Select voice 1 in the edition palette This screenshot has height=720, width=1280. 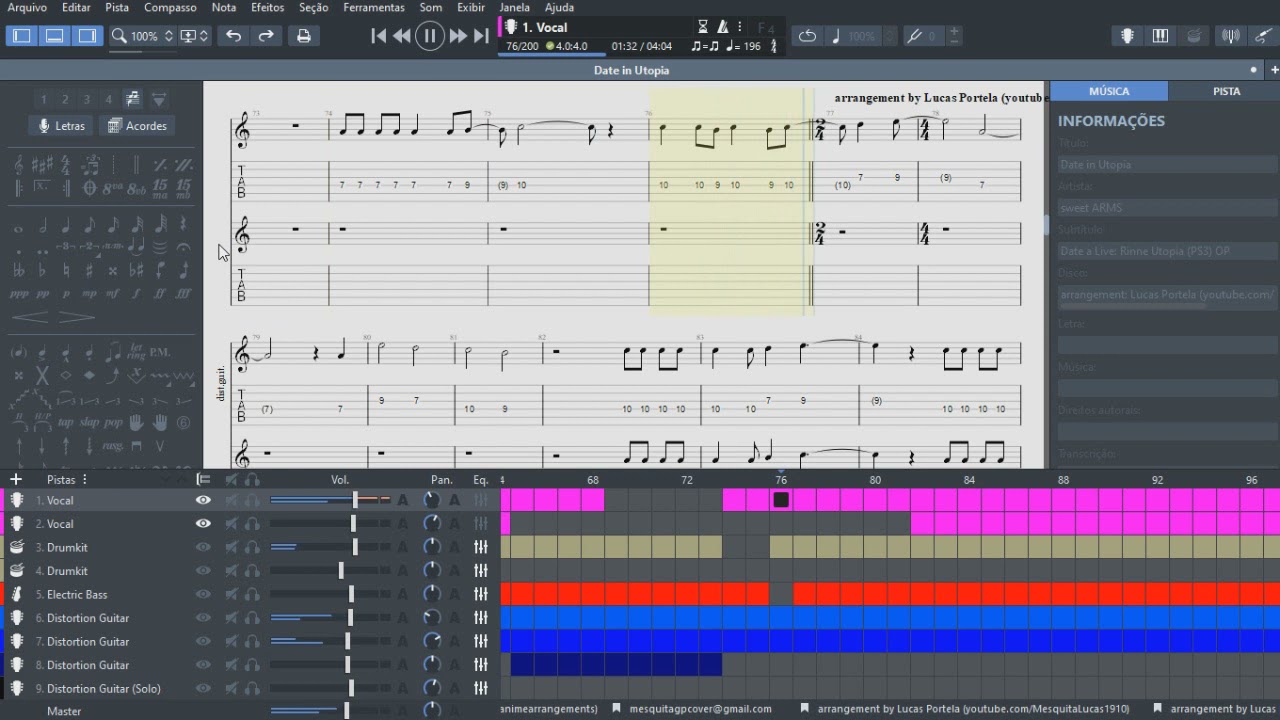(x=43, y=99)
